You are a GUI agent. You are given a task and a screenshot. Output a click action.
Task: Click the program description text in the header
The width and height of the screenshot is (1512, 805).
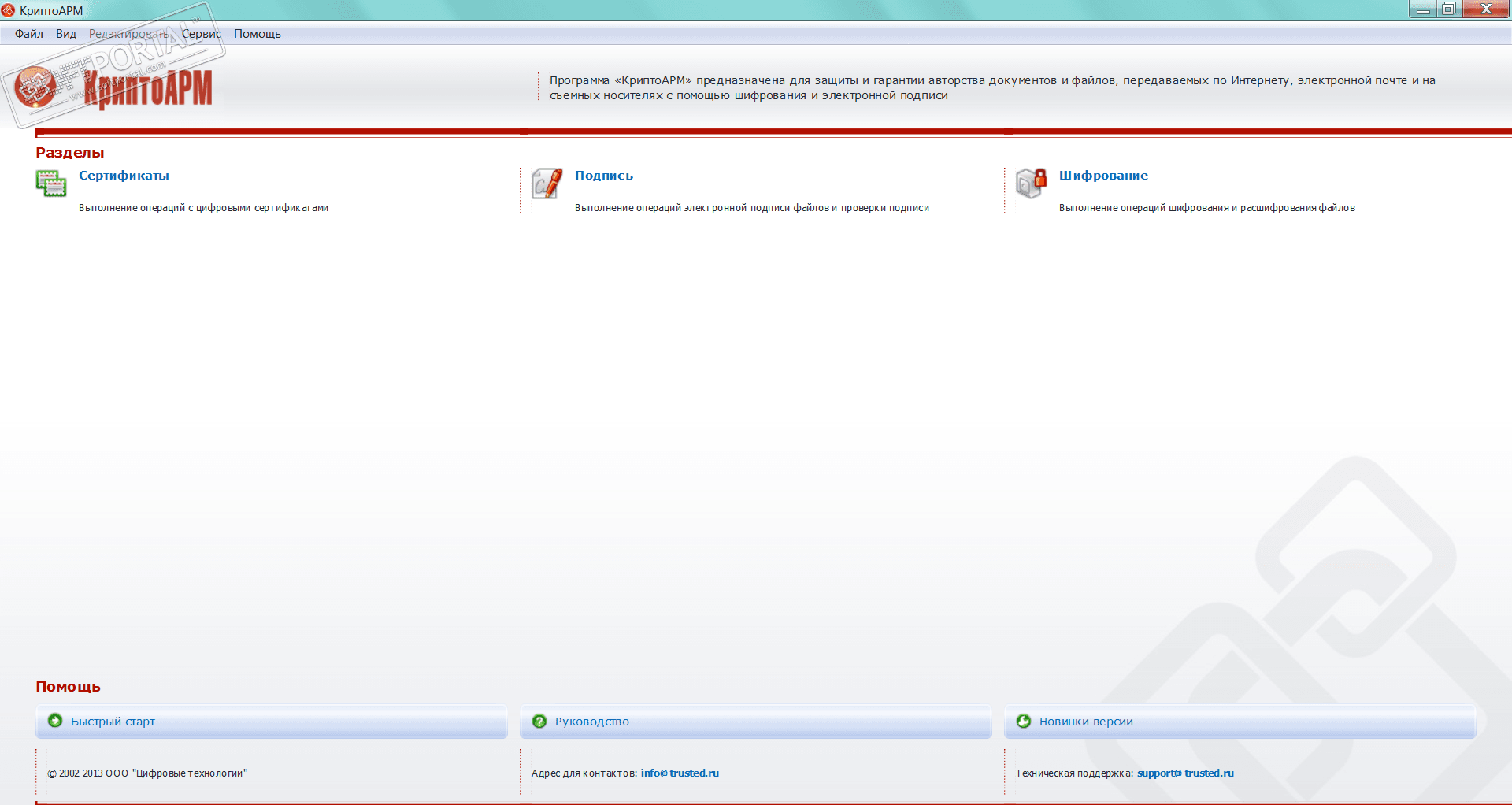pyautogui.click(x=992, y=88)
